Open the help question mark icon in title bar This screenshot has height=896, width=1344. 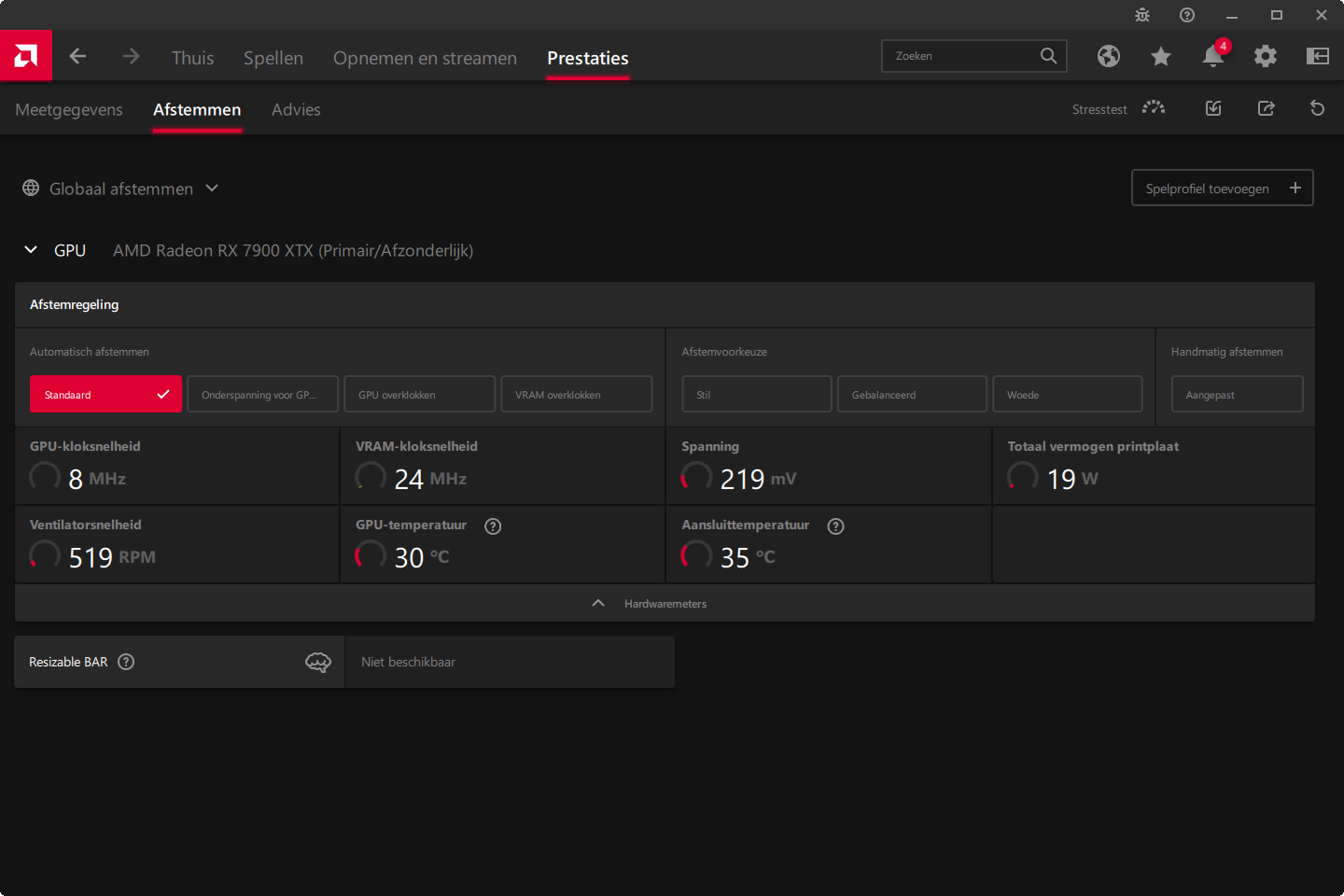coord(1187,15)
